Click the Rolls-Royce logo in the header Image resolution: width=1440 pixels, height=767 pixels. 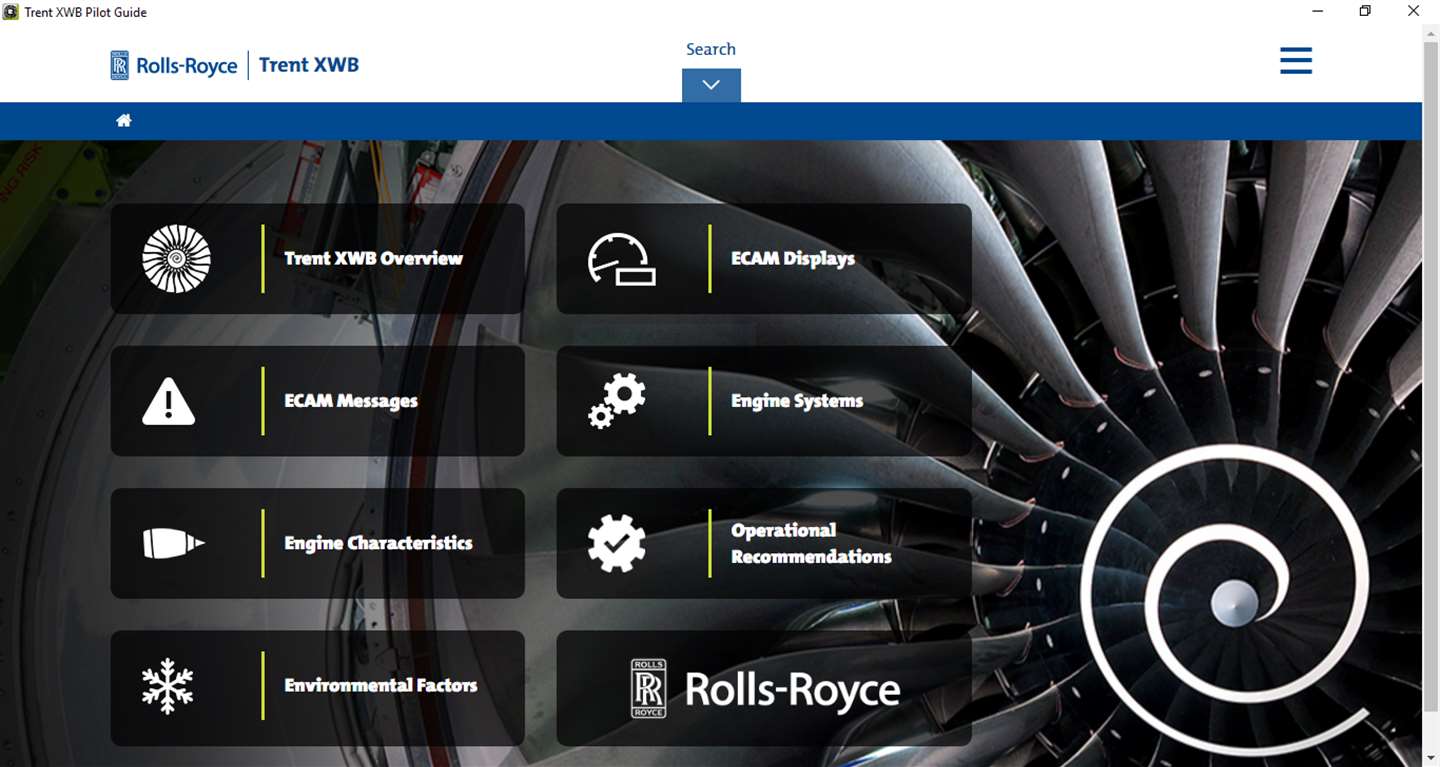[174, 66]
